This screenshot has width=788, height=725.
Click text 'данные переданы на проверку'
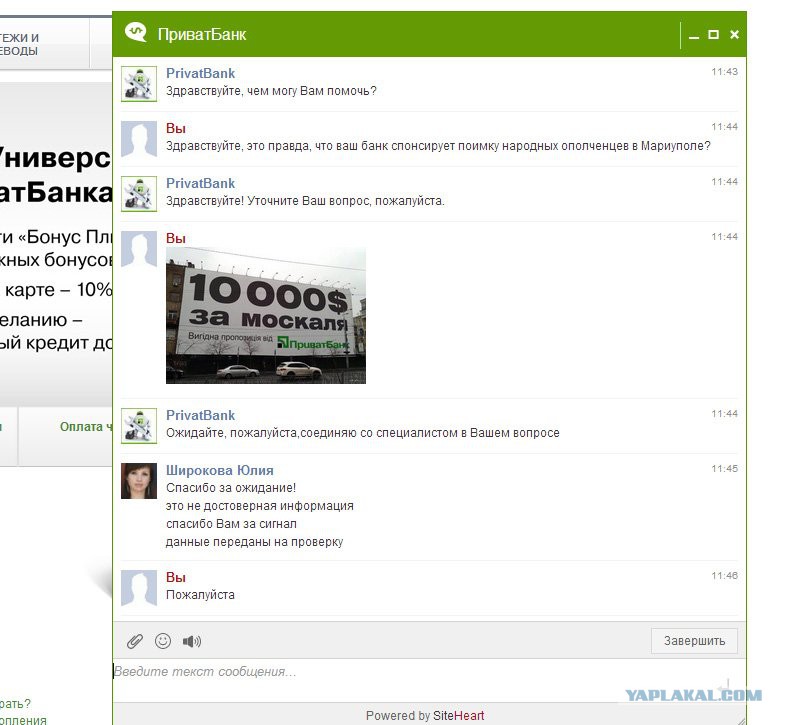click(x=254, y=542)
